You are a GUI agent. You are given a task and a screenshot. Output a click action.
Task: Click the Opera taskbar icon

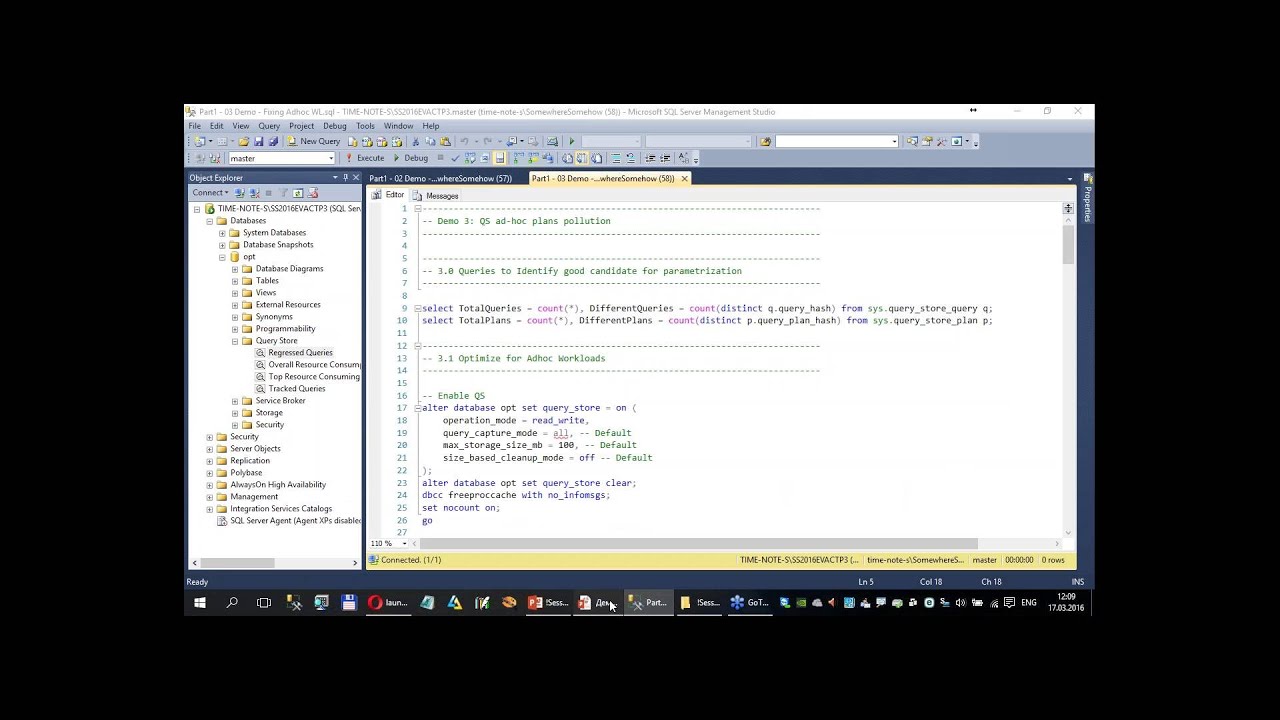click(387, 603)
